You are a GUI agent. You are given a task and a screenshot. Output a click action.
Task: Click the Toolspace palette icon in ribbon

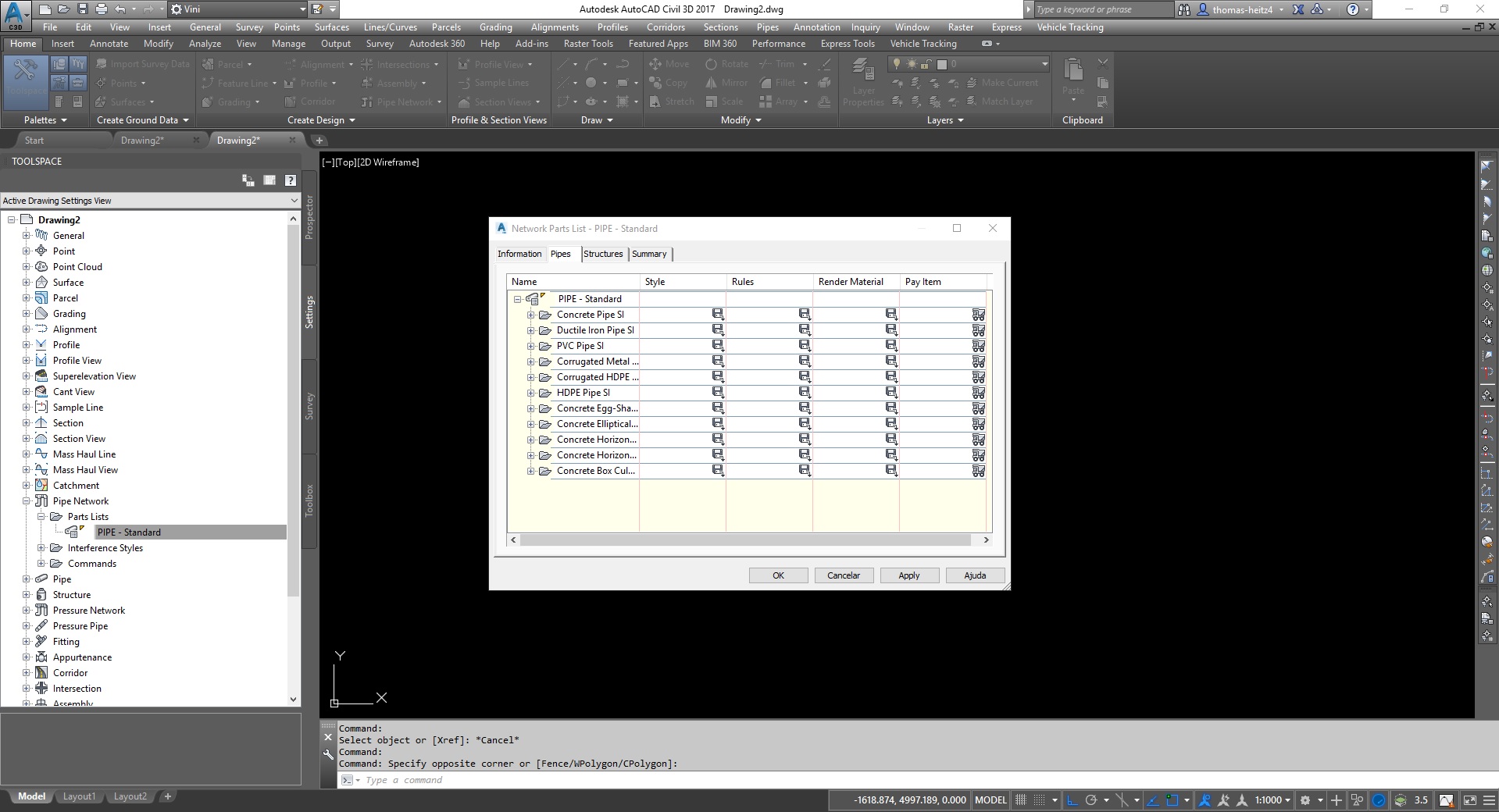tap(26, 81)
